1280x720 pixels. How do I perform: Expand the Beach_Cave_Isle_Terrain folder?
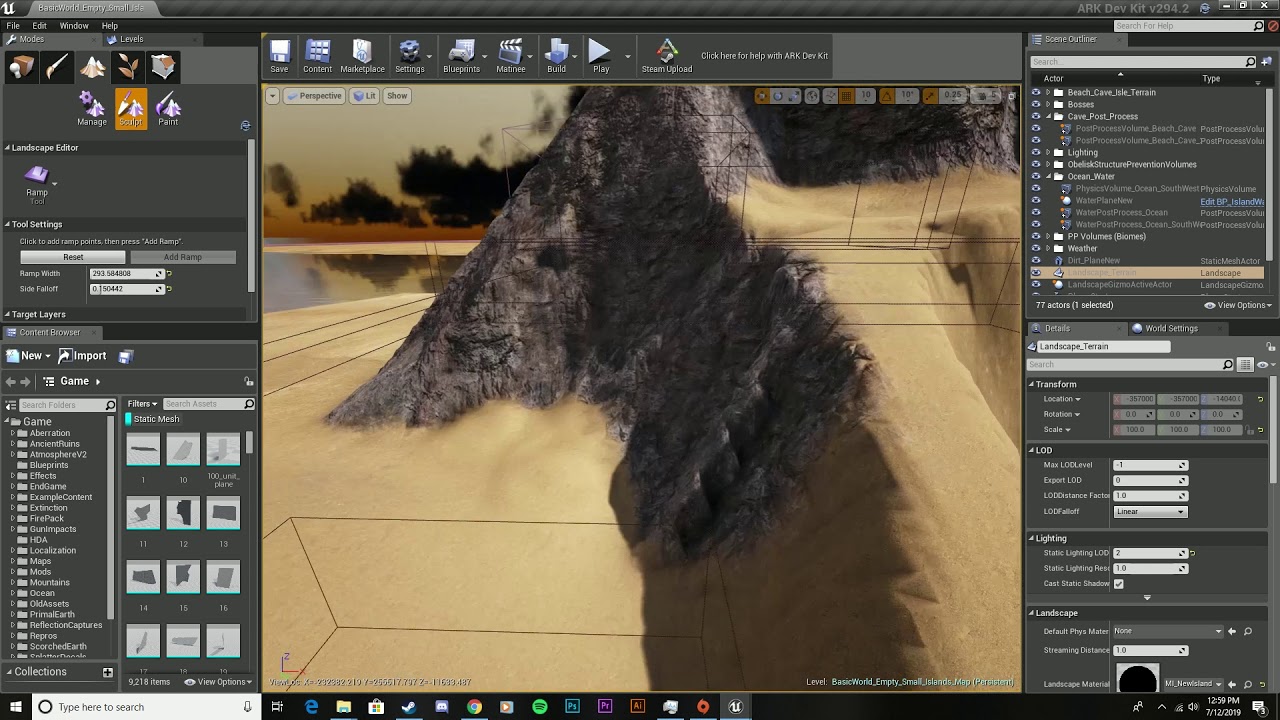(1048, 92)
